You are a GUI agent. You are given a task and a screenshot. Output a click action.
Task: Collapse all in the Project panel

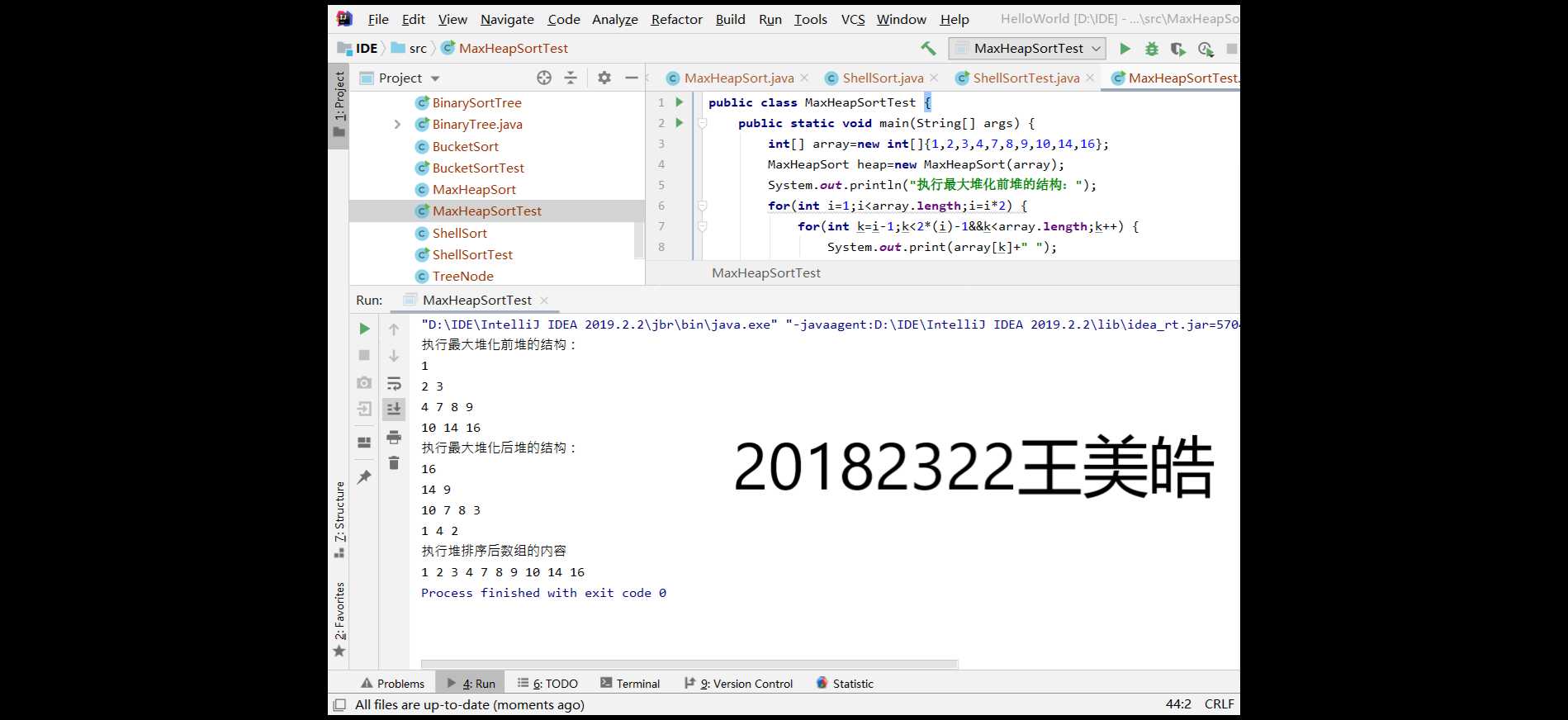pos(571,78)
